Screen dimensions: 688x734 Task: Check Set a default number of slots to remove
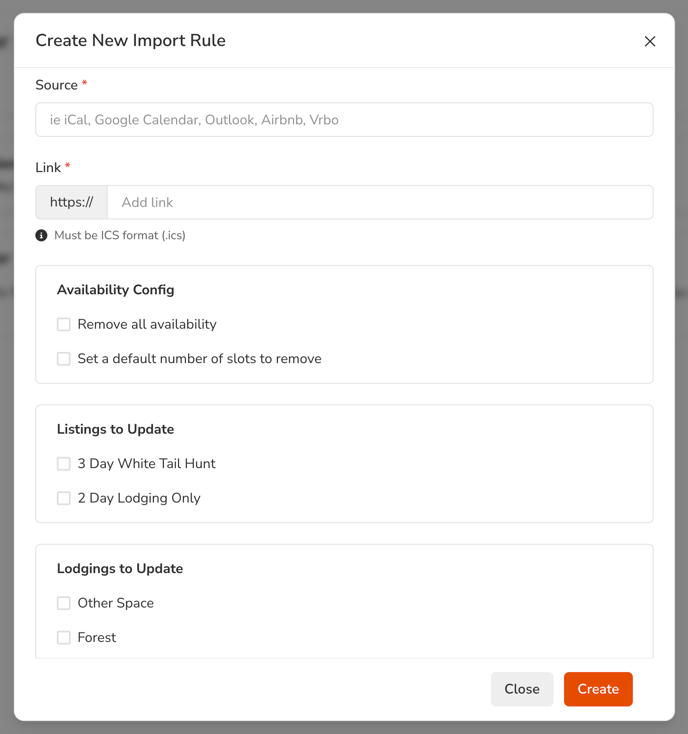coord(64,359)
